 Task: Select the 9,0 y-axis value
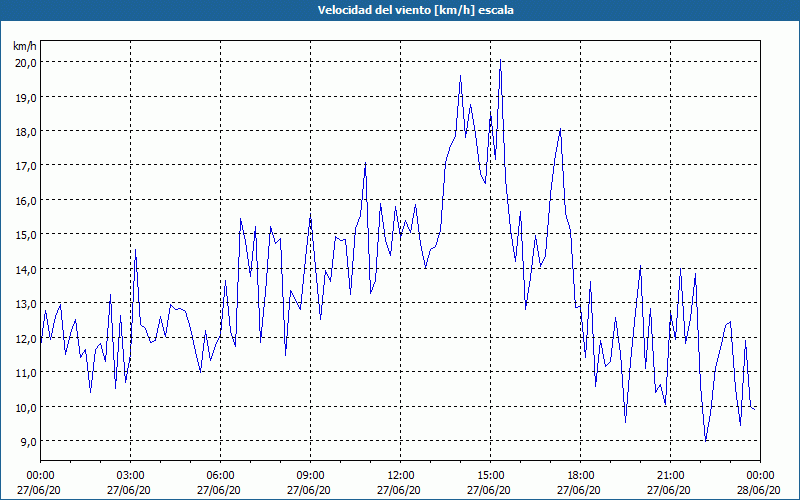click(x=28, y=442)
